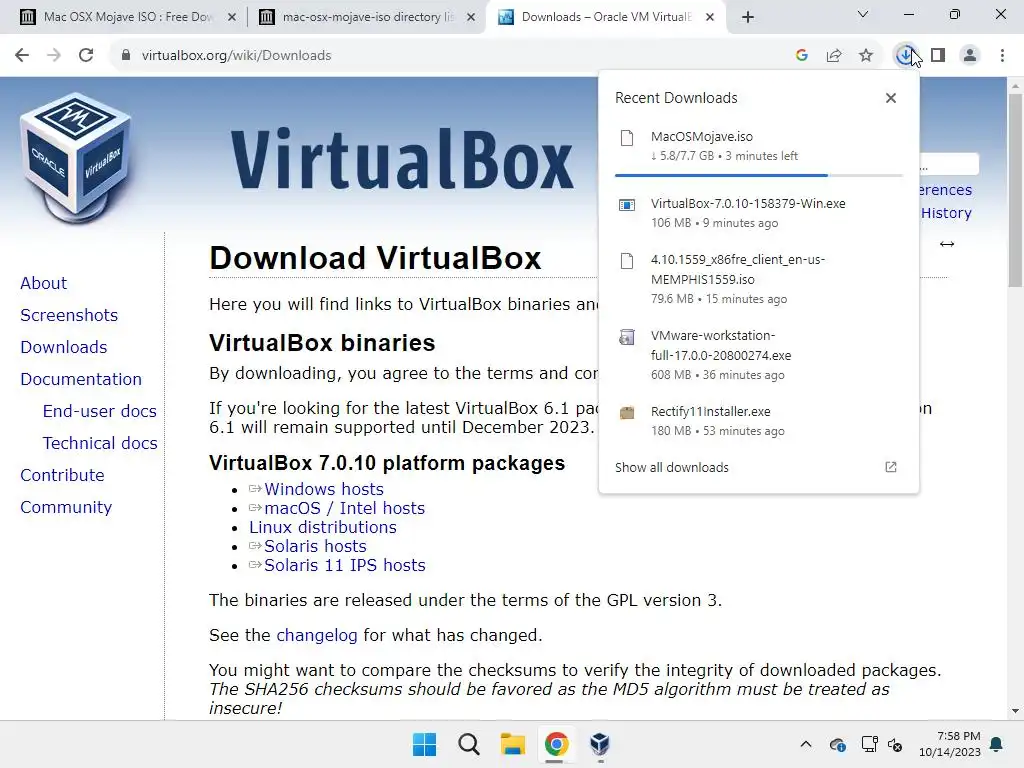The height and width of the screenshot is (768, 1024).
Task: Open a new browser tab
Action: 748,18
